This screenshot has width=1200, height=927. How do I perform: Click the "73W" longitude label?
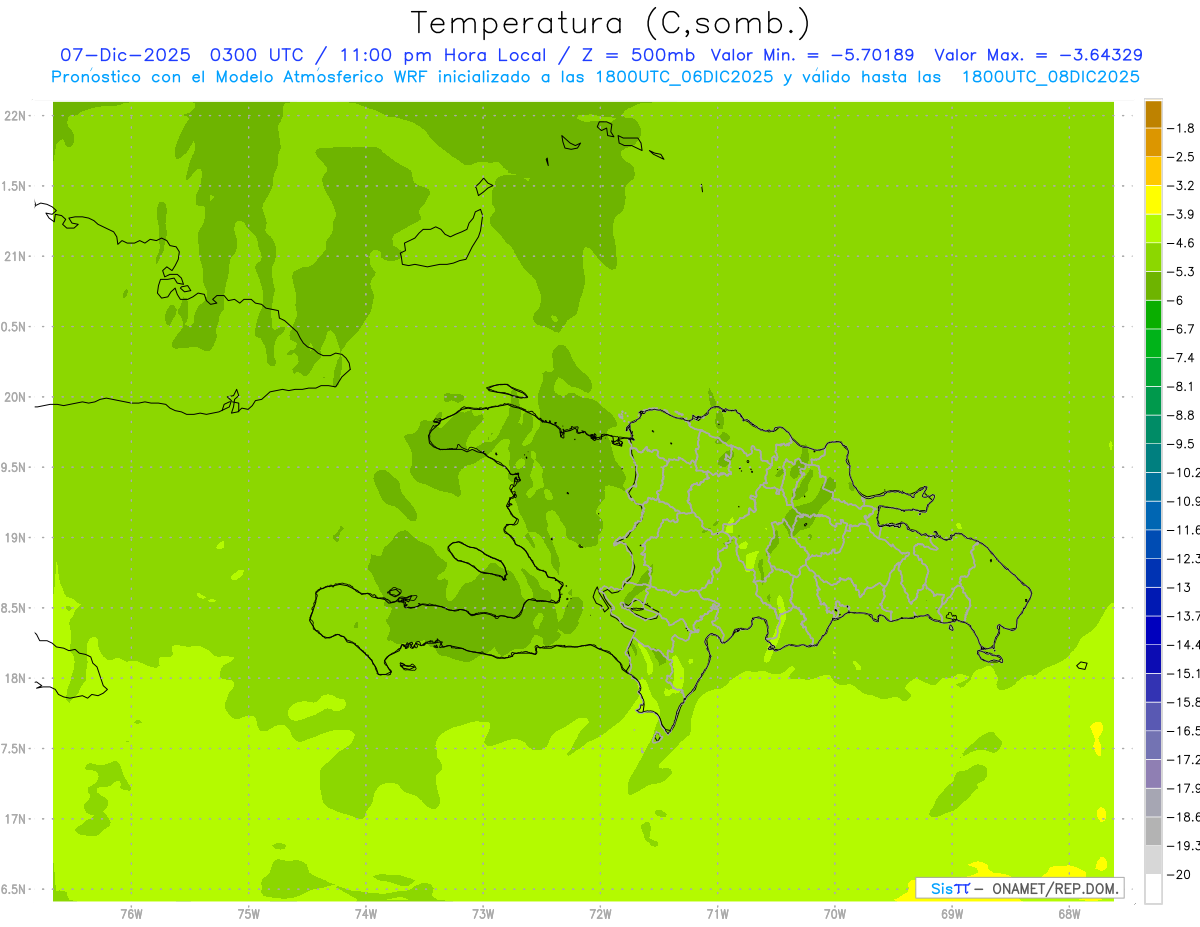483,914
